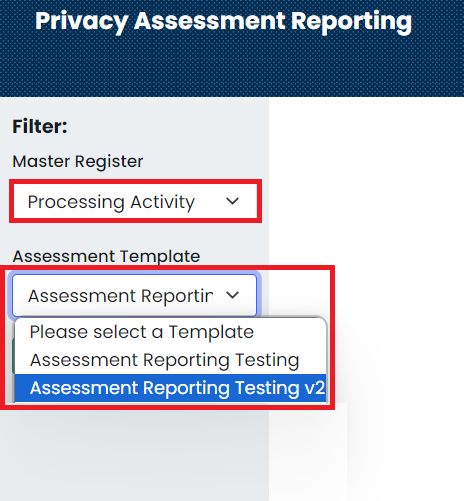
Task: Click empty gray filter panel below option list
Action: click(134, 455)
